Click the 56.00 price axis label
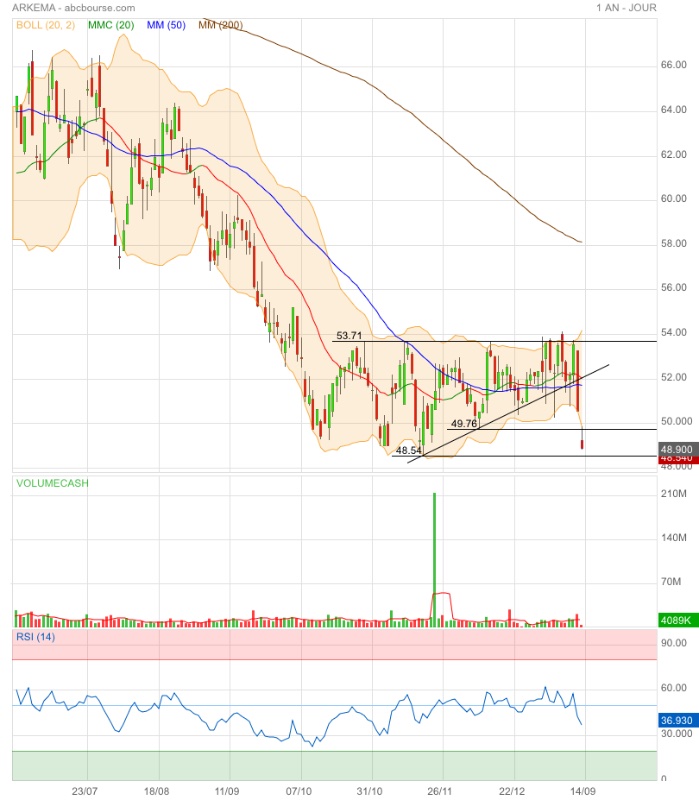 point(673,288)
